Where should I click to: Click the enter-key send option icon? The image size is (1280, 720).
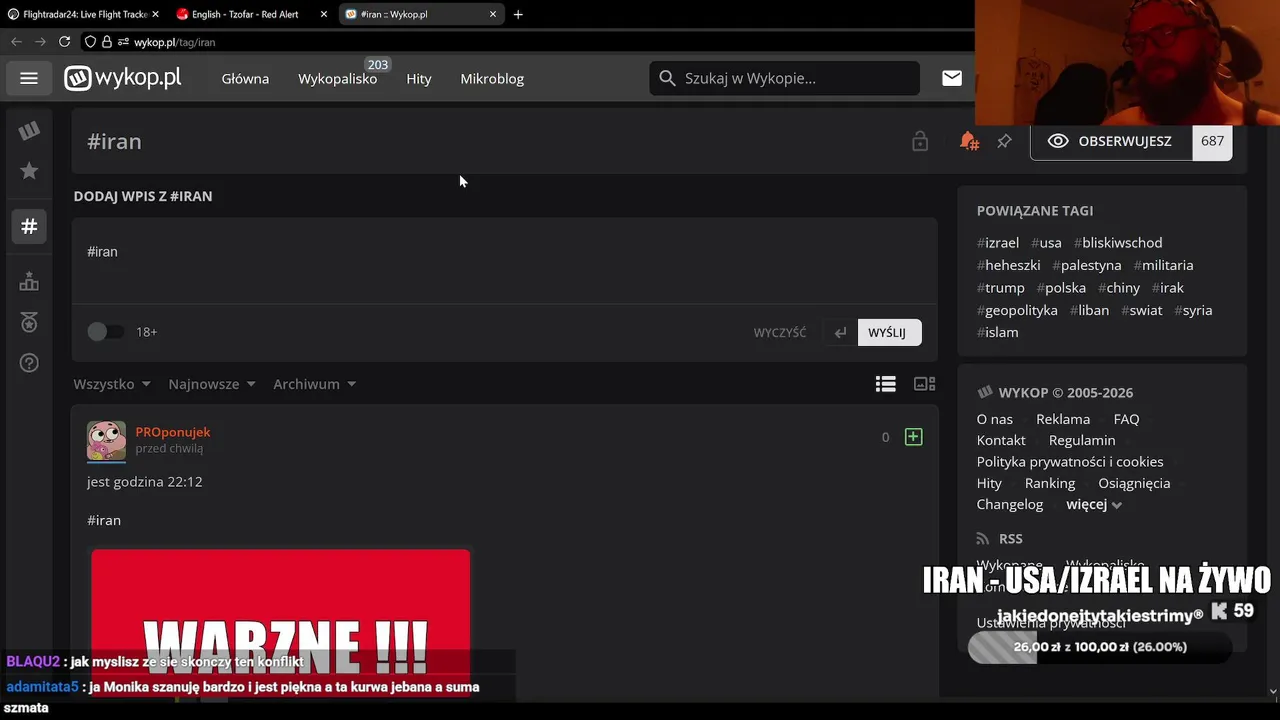click(x=840, y=332)
